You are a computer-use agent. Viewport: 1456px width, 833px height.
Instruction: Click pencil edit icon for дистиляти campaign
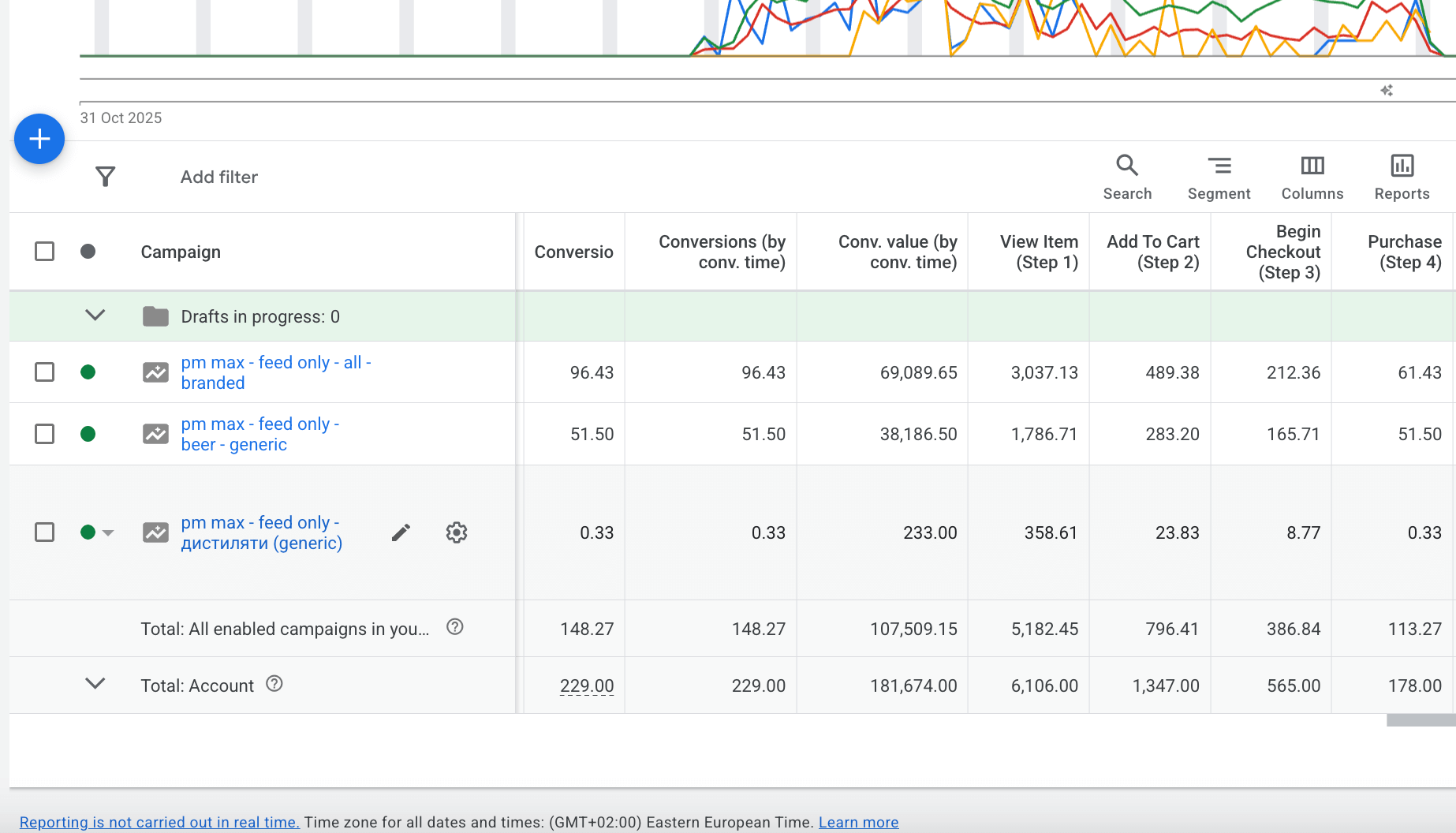click(401, 533)
